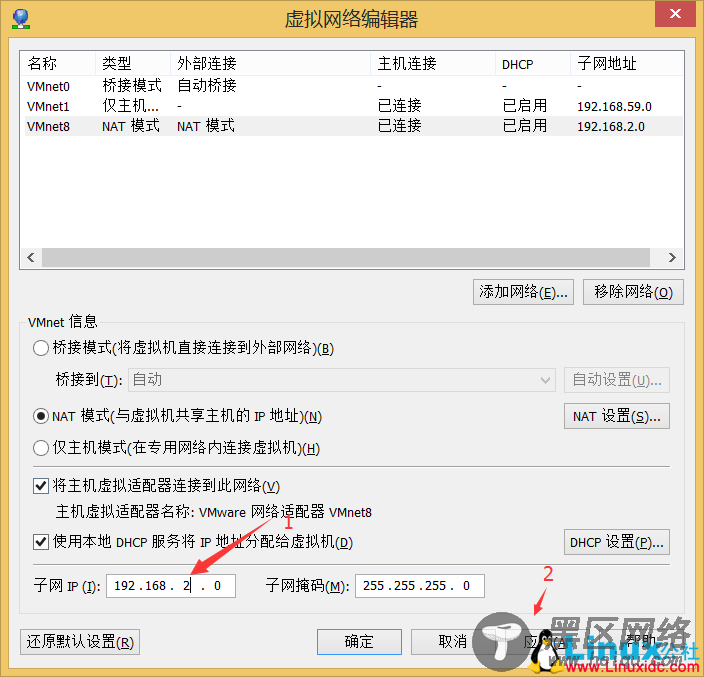Open the 桥接到 dropdown set to 自动
Viewport: 704px width, 677px height.
pos(342,380)
